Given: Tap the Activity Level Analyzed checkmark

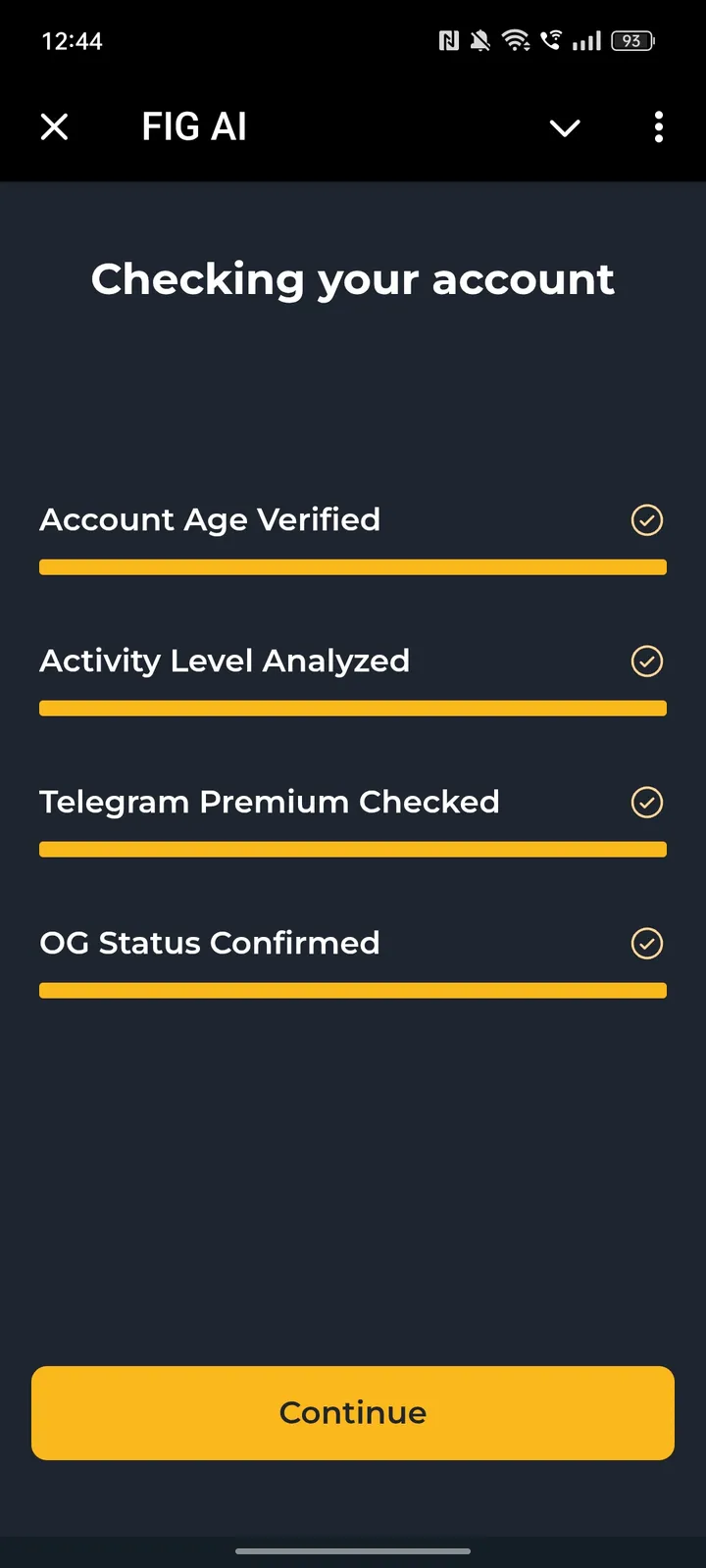Looking at the screenshot, I should [x=647, y=661].
